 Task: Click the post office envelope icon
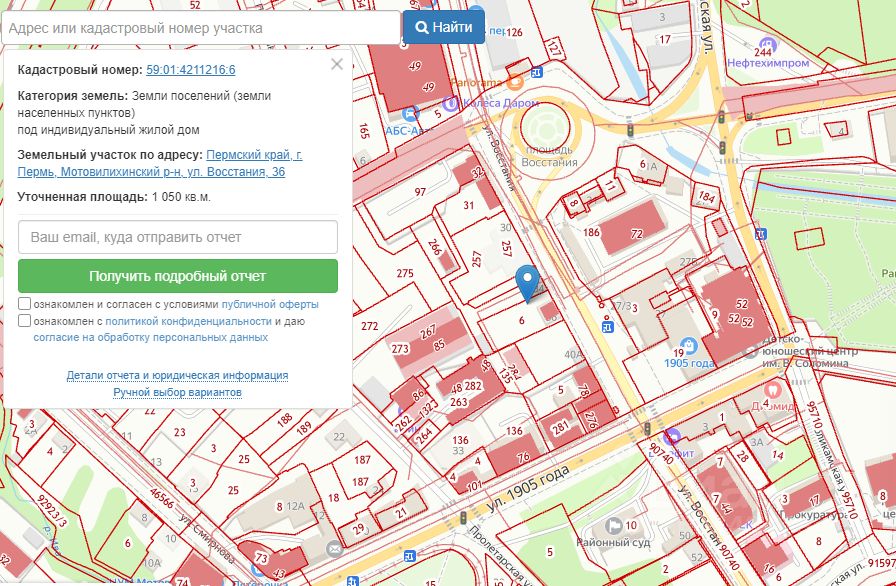tap(334, 550)
